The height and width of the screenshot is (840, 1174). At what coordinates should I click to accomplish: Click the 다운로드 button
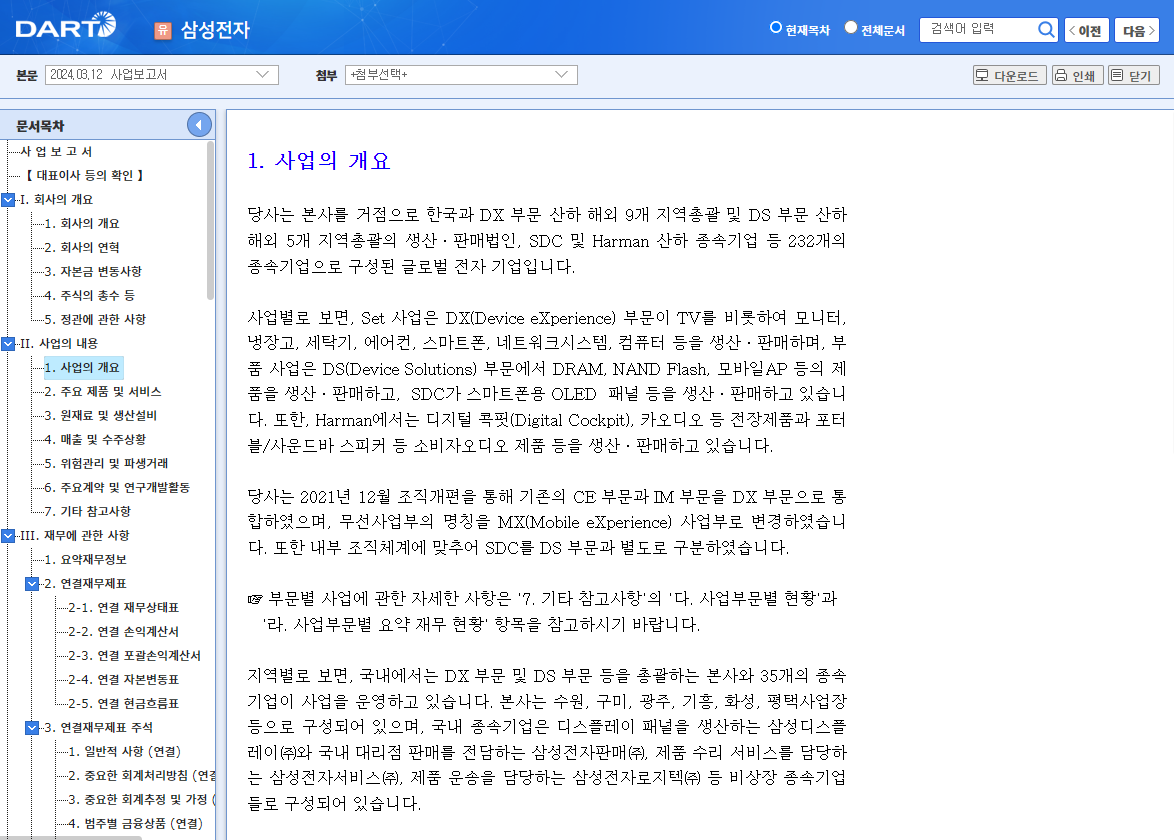(x=1009, y=76)
